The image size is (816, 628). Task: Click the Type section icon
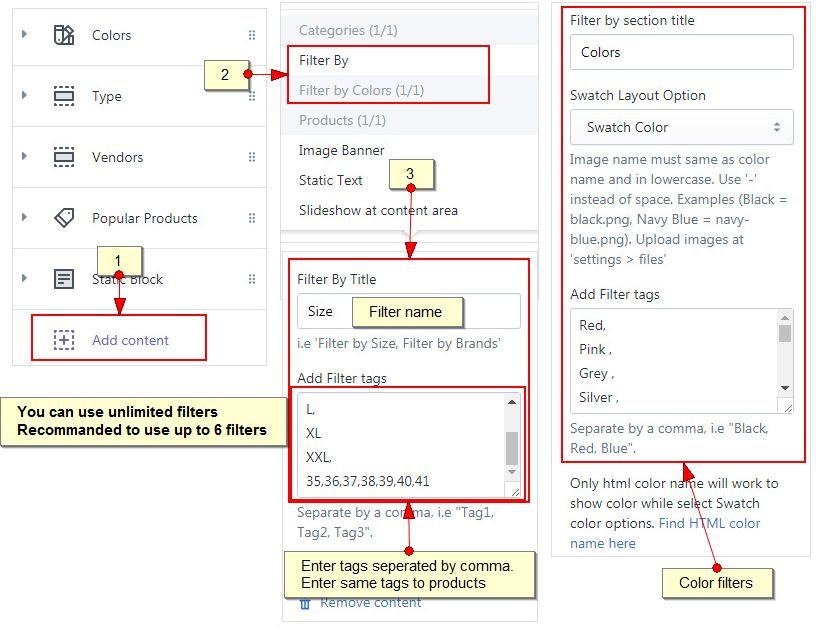pos(64,97)
